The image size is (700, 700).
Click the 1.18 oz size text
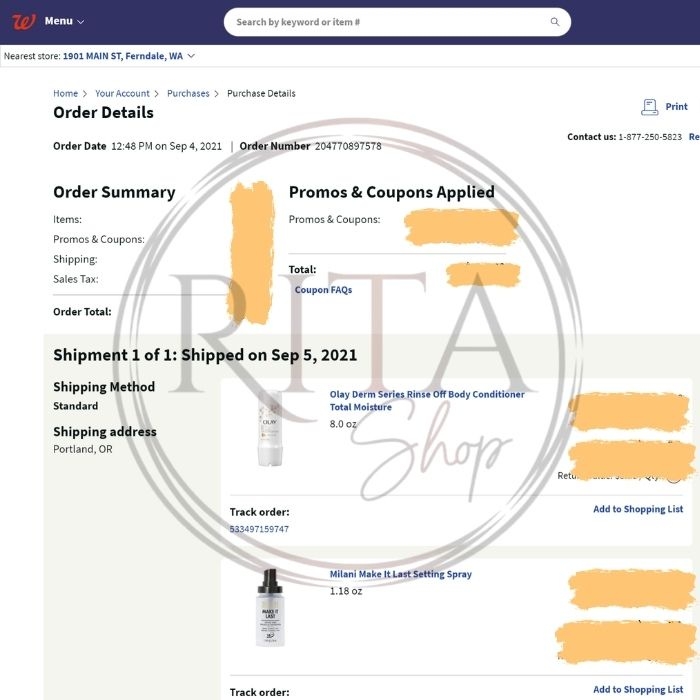coord(346,591)
